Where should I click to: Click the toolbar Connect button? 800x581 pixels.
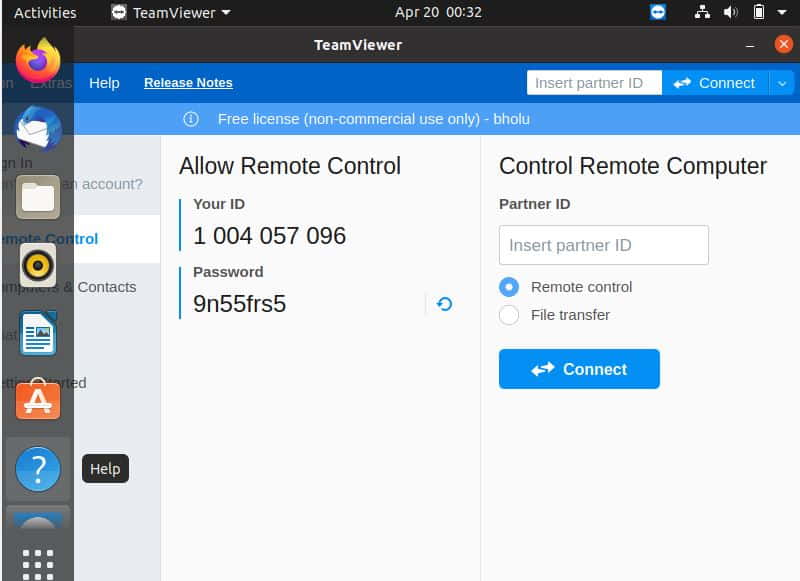(715, 83)
